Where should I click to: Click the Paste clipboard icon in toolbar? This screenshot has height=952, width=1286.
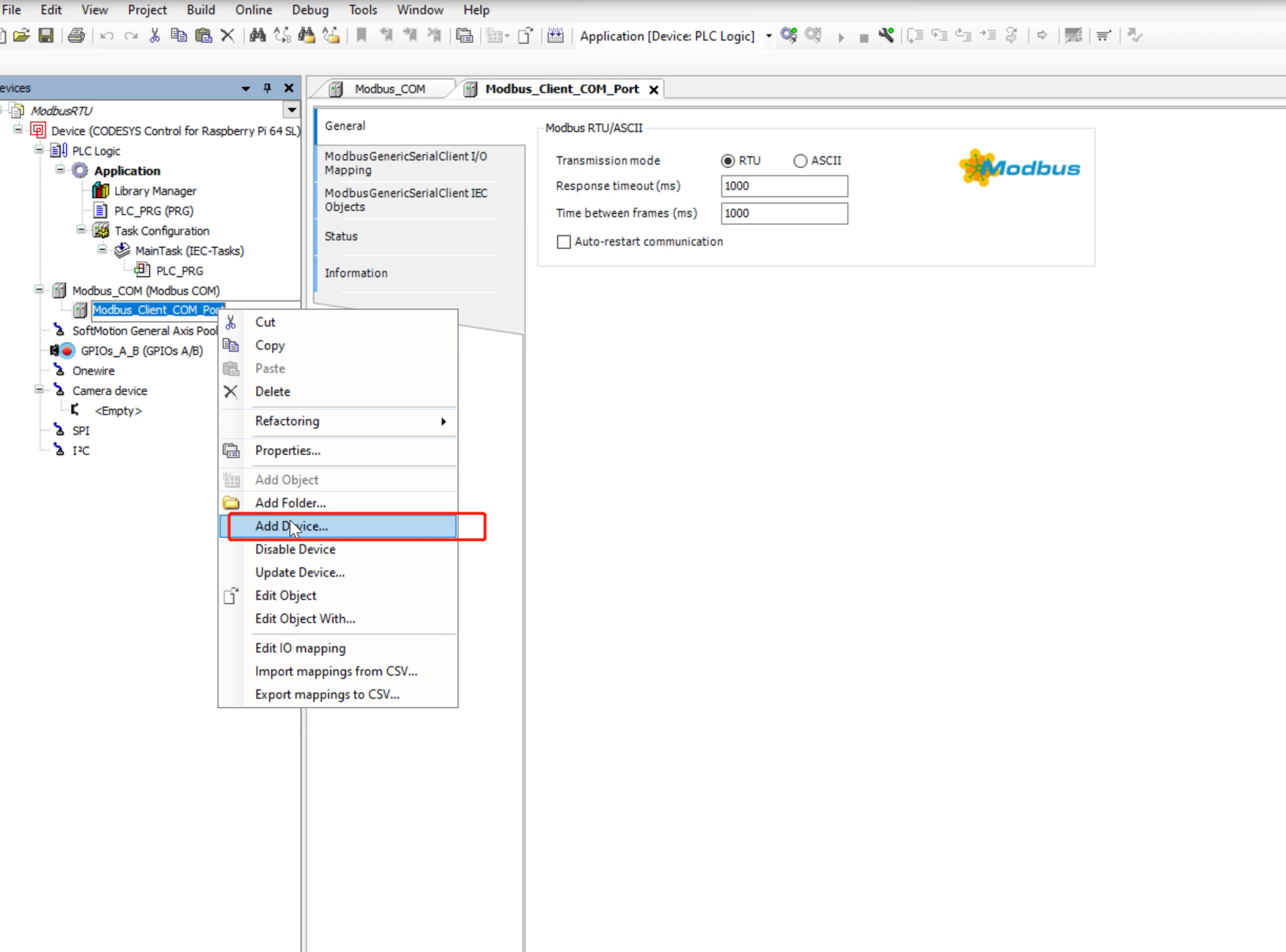(x=203, y=35)
